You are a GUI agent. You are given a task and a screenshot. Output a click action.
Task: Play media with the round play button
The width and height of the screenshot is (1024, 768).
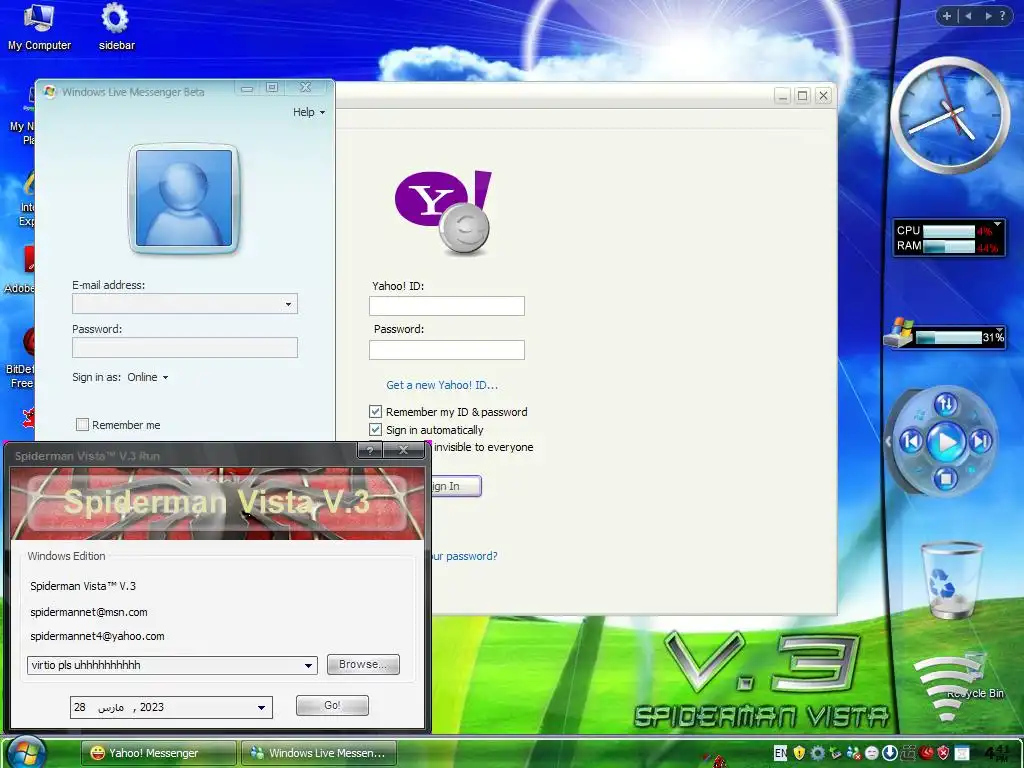point(946,442)
